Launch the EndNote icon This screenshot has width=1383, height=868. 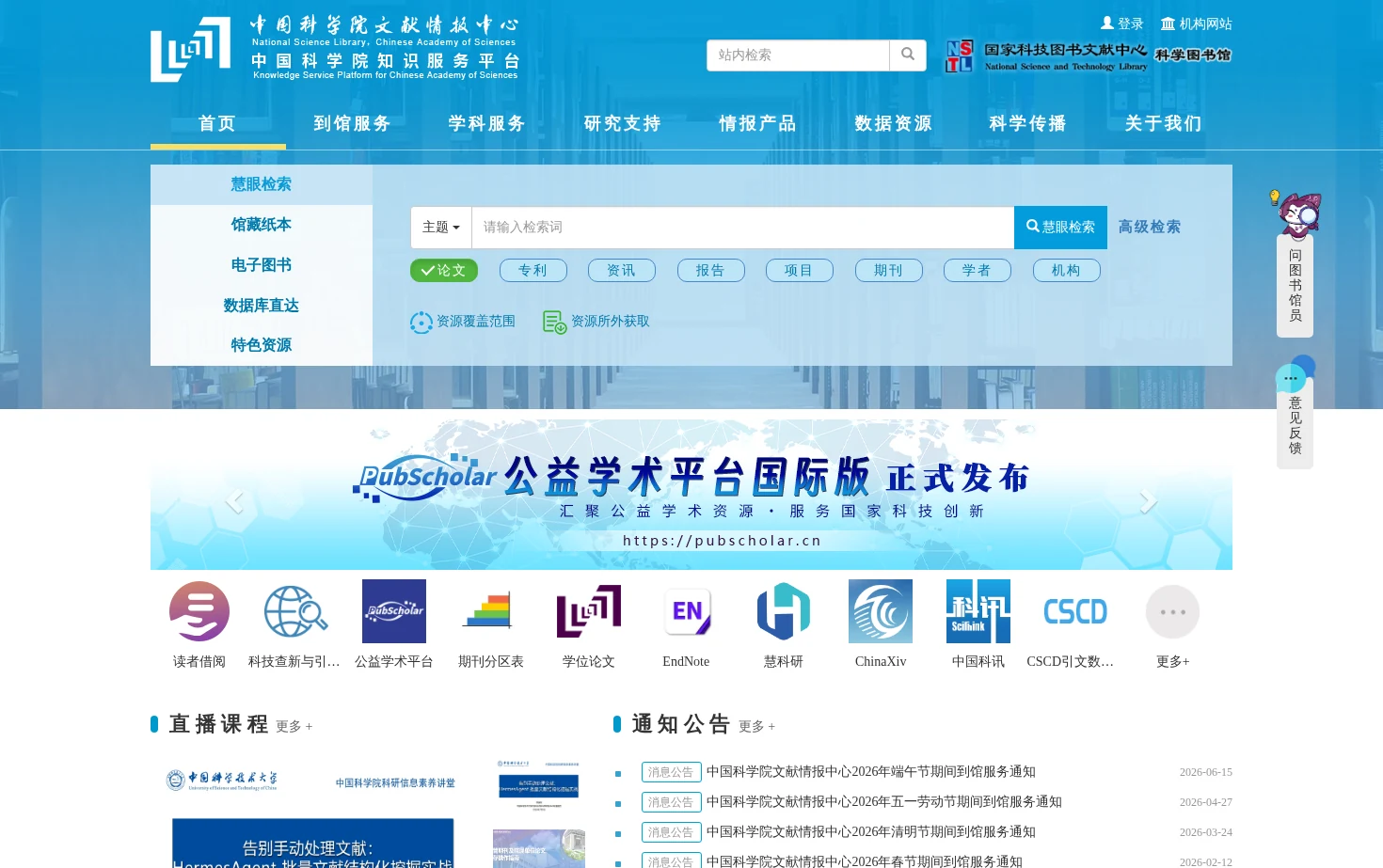pos(687,611)
